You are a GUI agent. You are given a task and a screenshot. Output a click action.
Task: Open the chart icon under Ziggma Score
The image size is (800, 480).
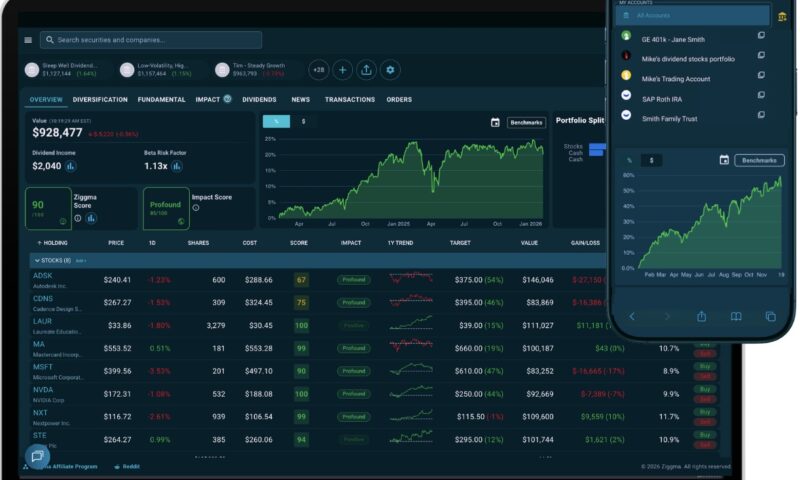pyautogui.click(x=91, y=218)
